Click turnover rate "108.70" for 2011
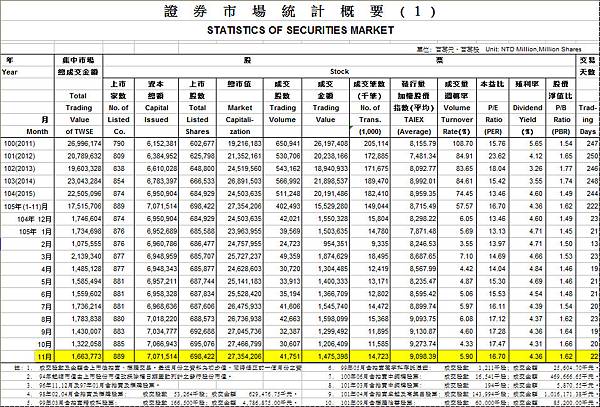The height and width of the screenshot is (407, 600). tap(463, 143)
